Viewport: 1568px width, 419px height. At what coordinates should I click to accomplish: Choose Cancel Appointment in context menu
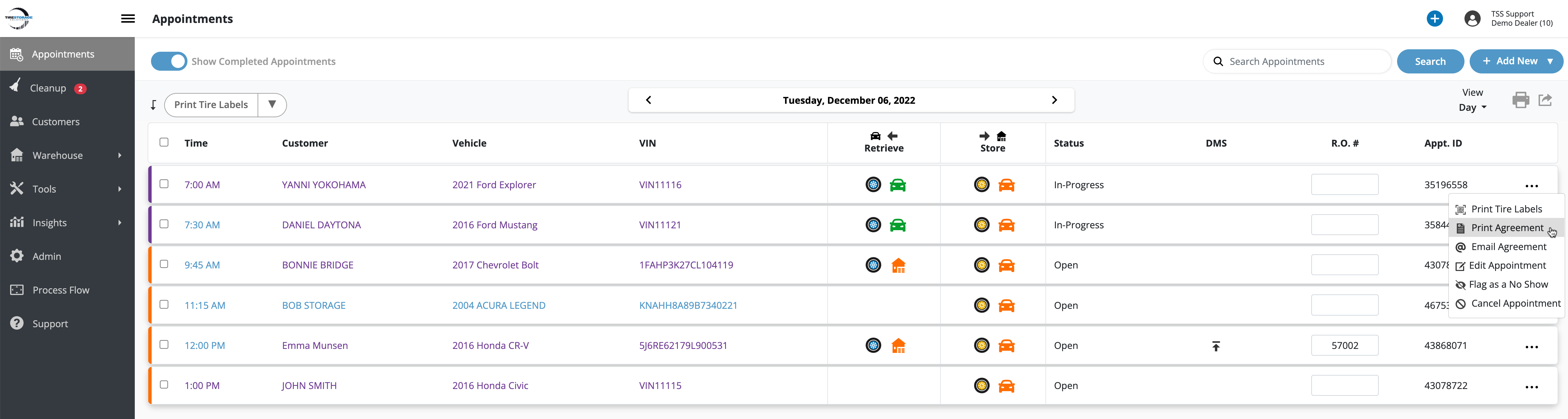(x=1515, y=303)
